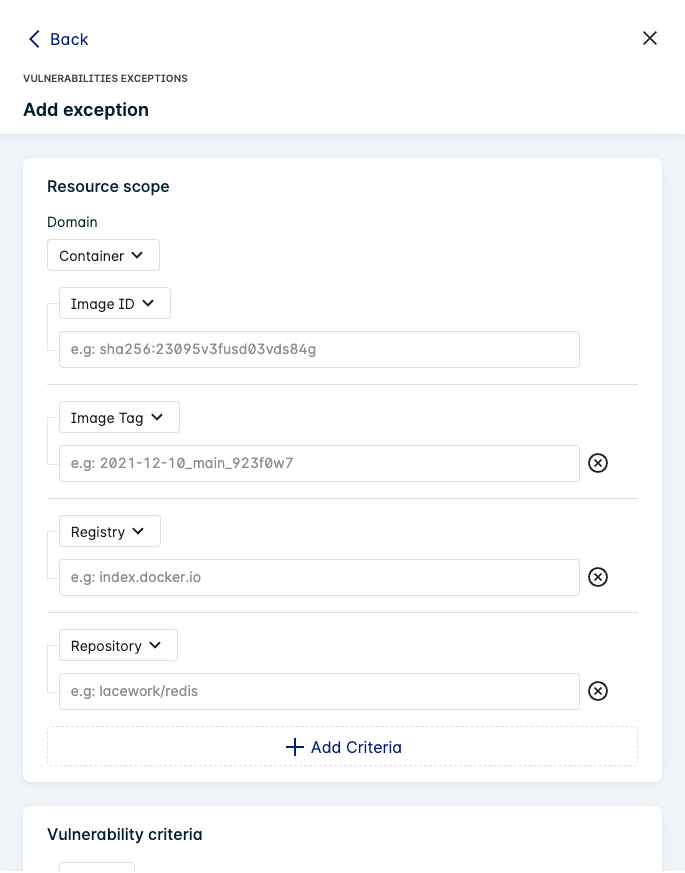The image size is (685, 873).
Task: Click into the Image Tag text field
Action: point(319,463)
